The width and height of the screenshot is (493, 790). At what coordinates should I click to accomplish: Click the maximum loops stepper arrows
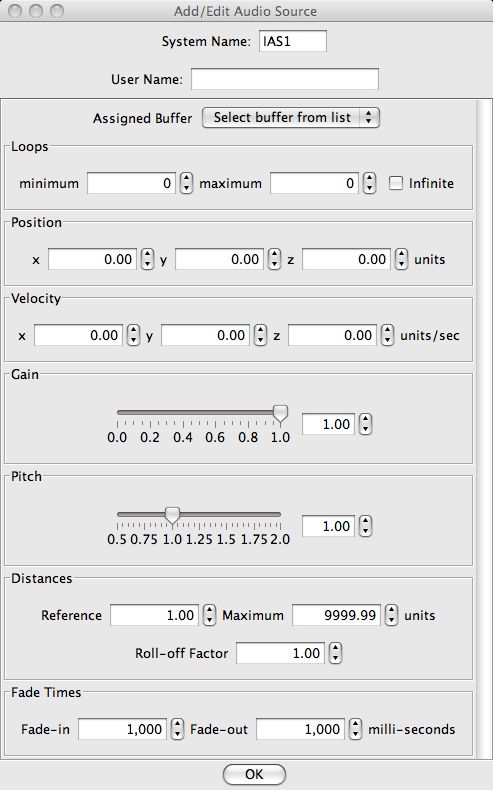(x=370, y=183)
